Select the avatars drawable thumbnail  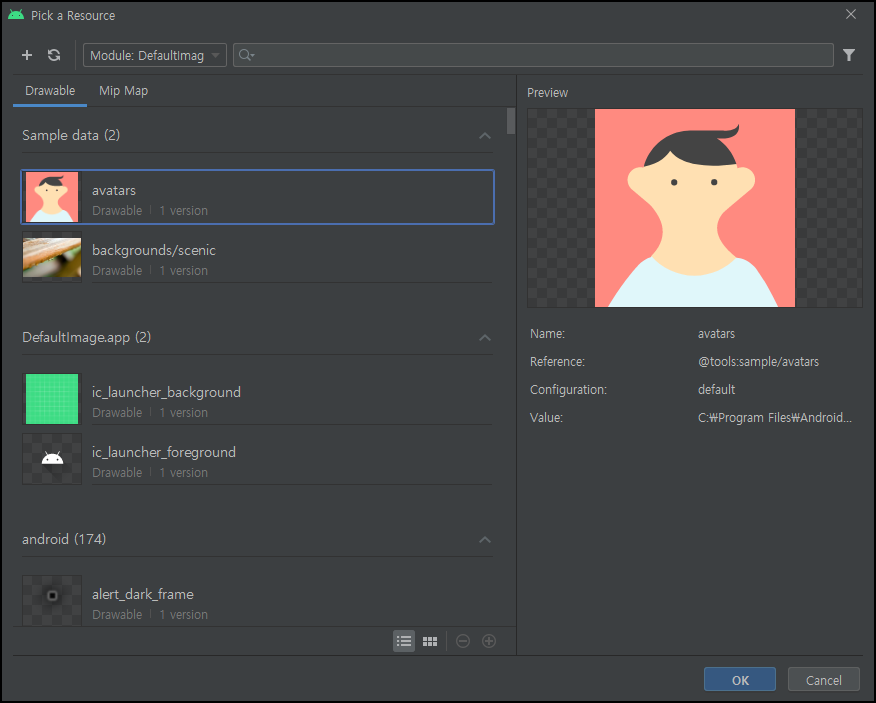[x=52, y=197]
